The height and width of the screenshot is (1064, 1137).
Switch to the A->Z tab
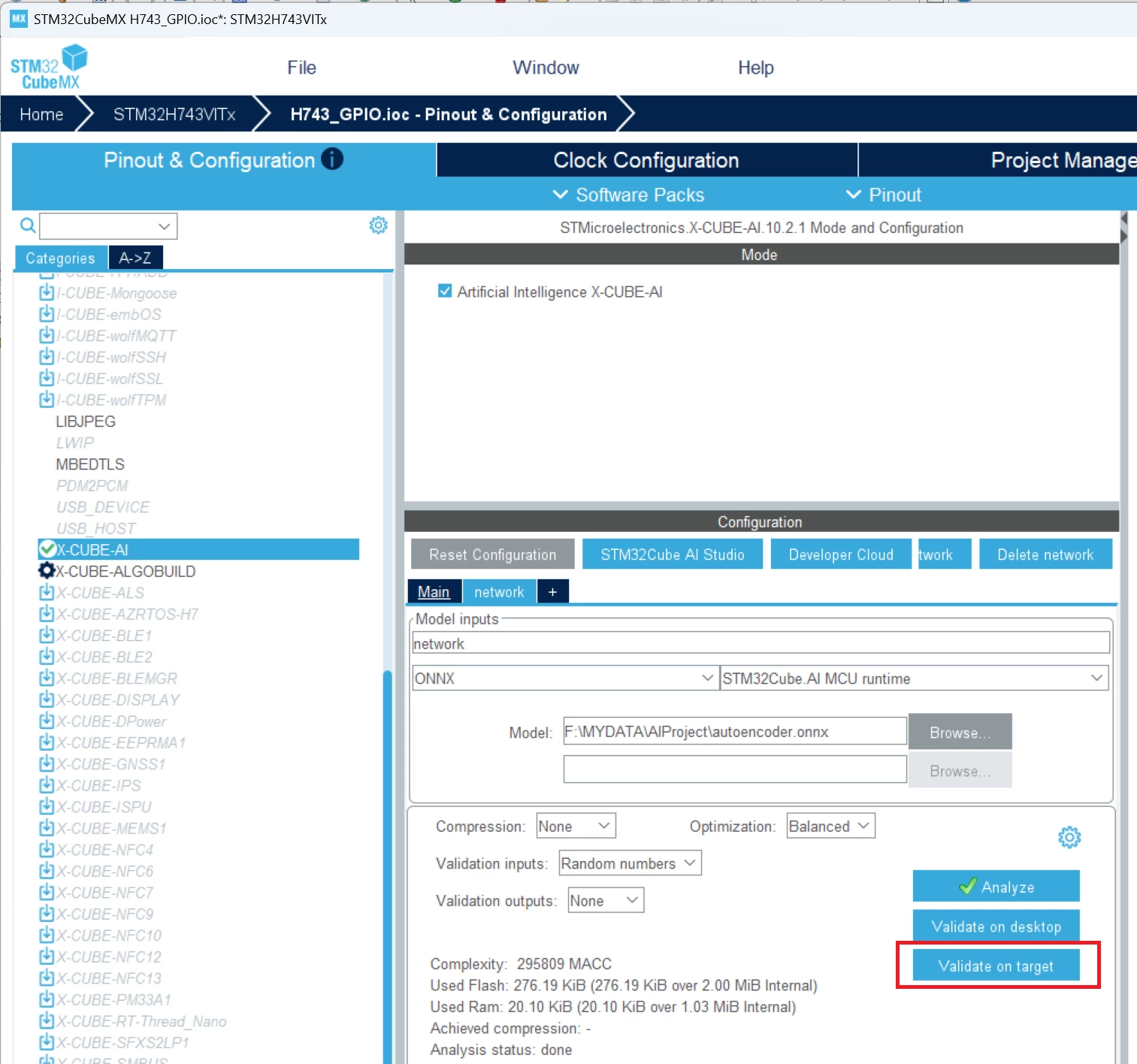click(x=135, y=258)
